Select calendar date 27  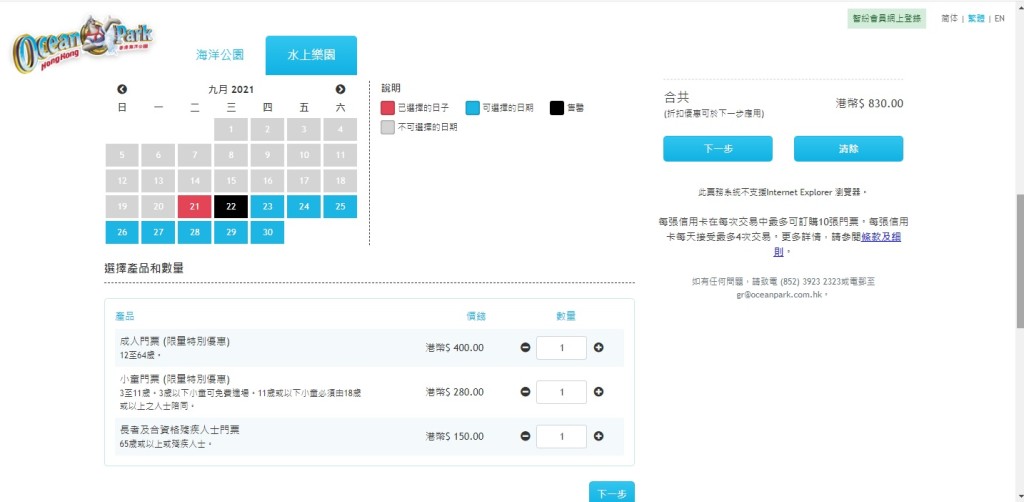[158, 232]
